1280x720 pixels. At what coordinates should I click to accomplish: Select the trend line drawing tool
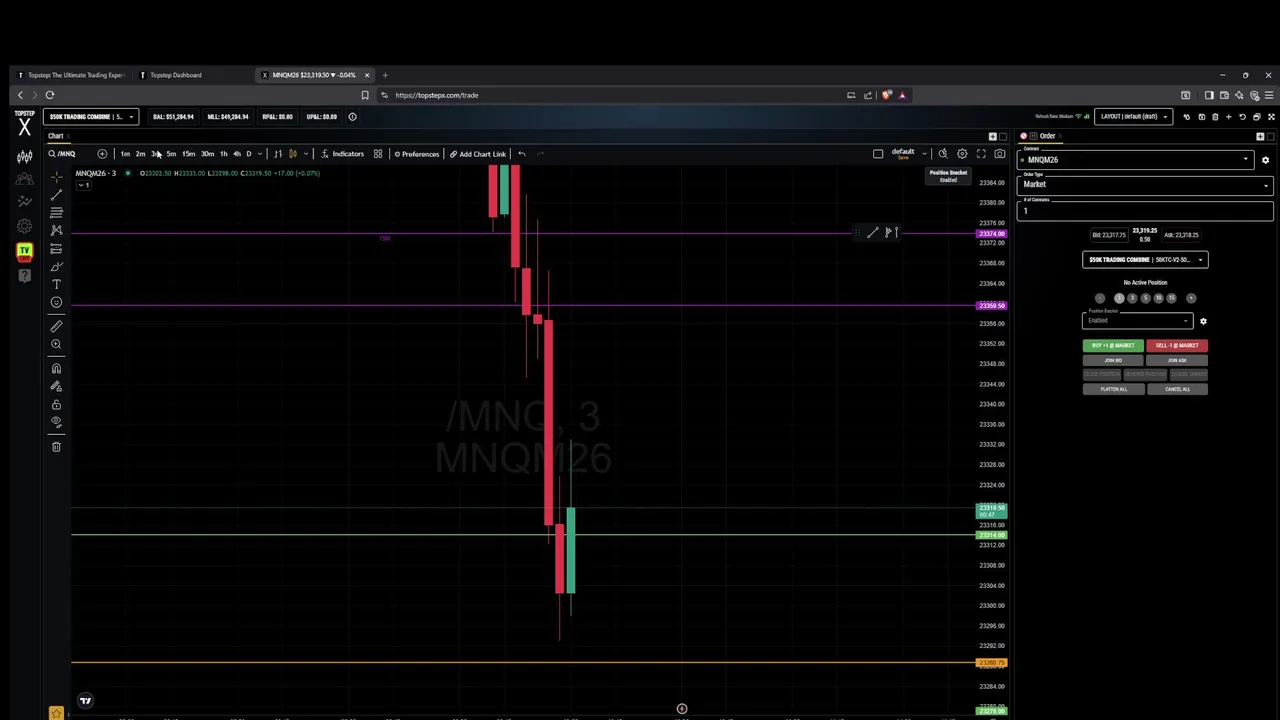pyautogui.click(x=56, y=195)
